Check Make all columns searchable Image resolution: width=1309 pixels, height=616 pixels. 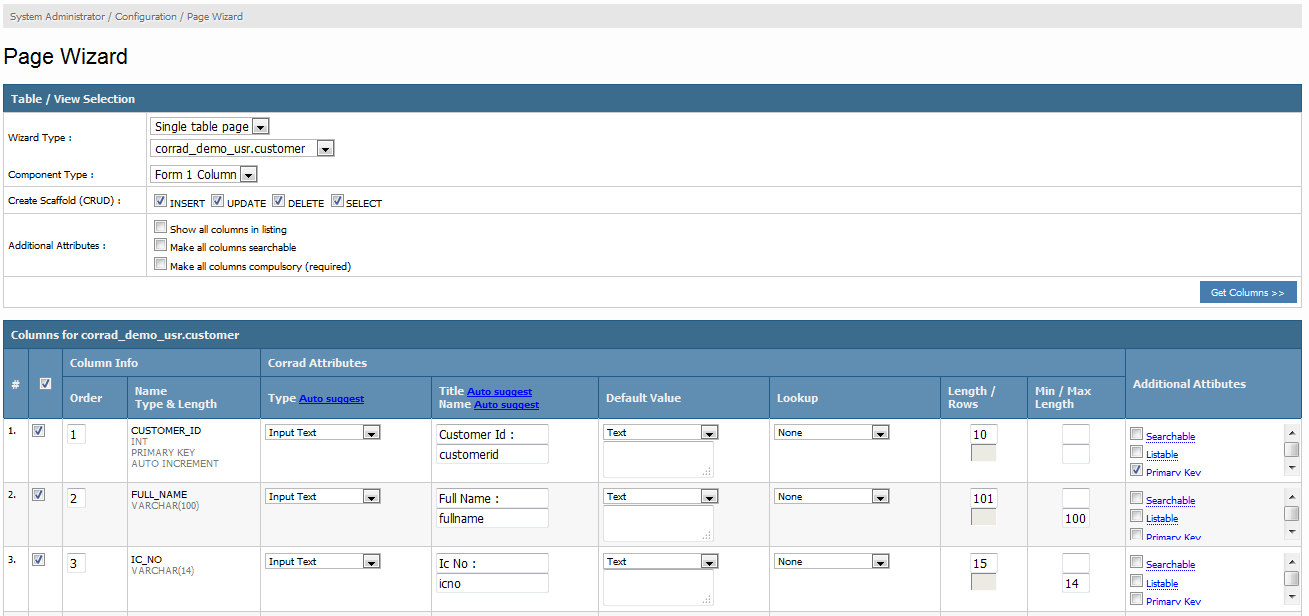point(160,246)
